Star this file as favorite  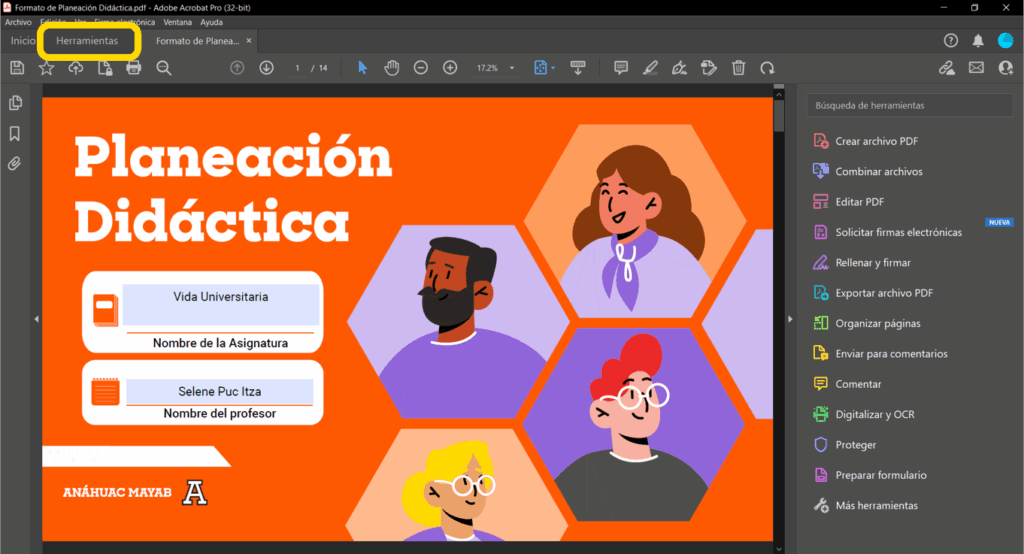46,68
